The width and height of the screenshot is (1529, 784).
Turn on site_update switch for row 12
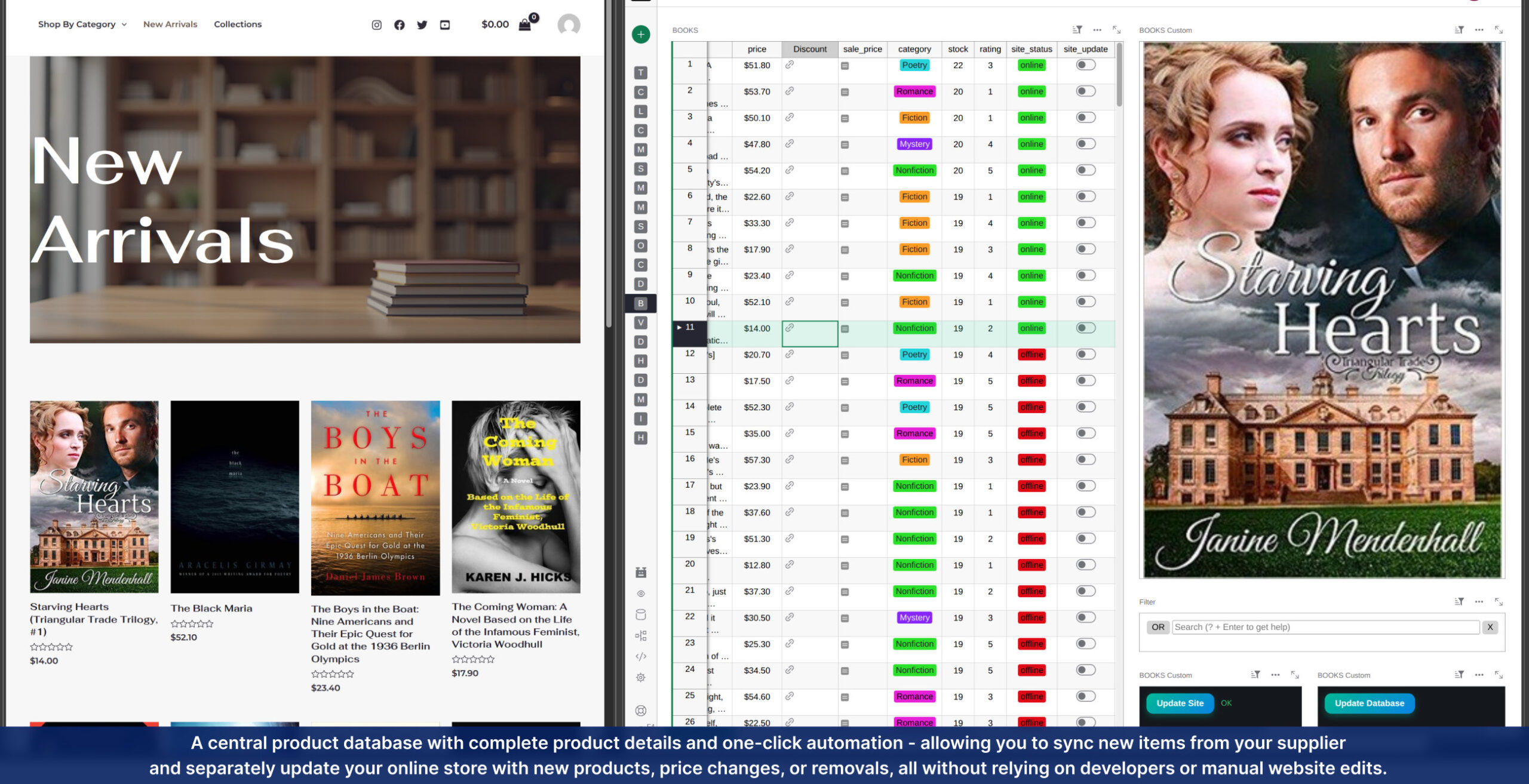tap(1085, 354)
